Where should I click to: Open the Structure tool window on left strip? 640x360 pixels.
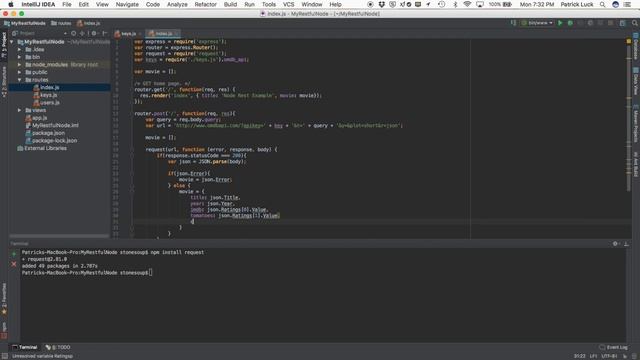tap(4, 82)
